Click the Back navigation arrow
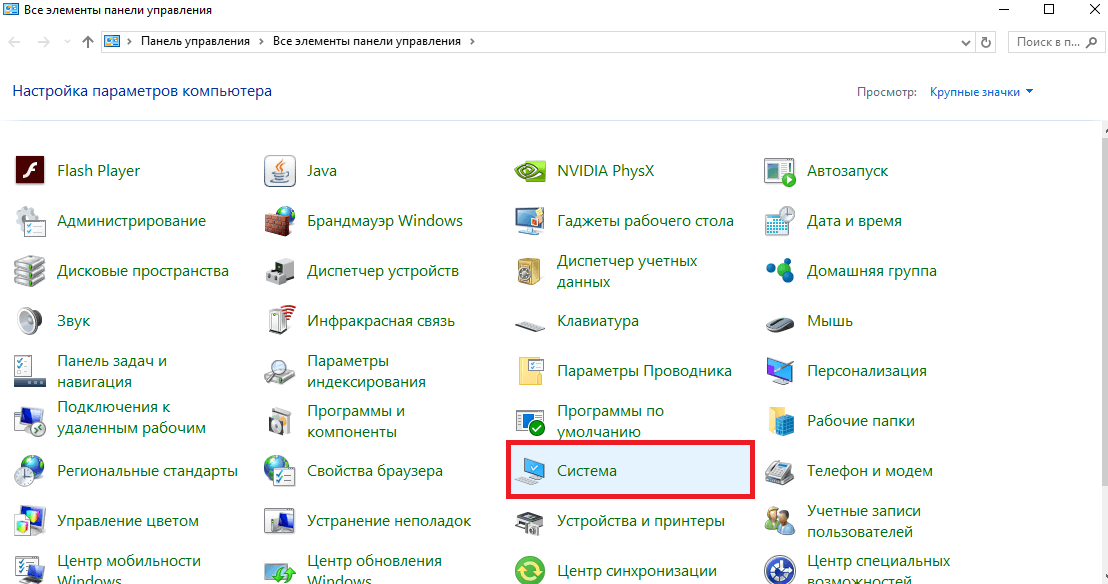Image resolution: width=1108 pixels, height=584 pixels. [15, 42]
